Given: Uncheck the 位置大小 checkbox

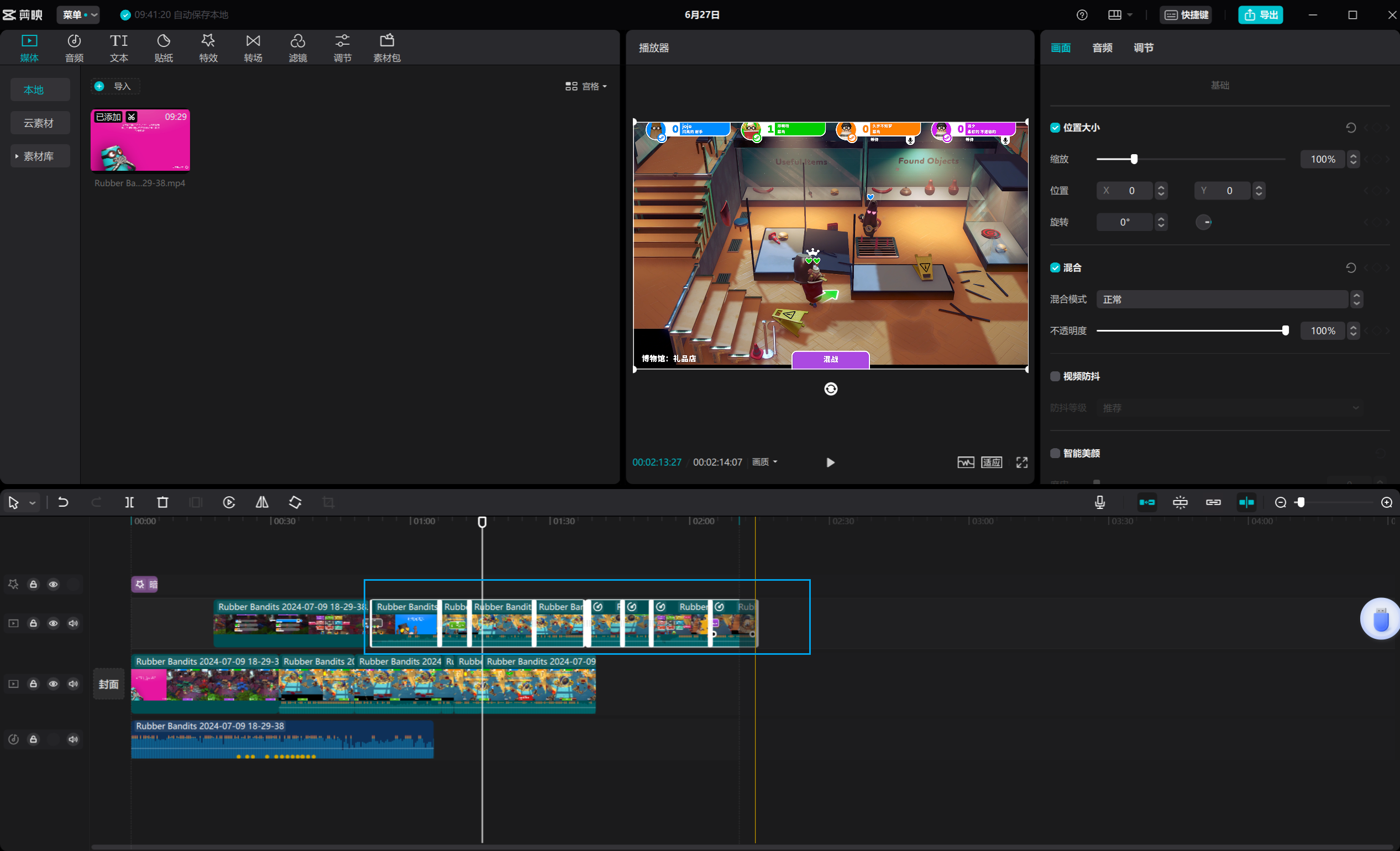Looking at the screenshot, I should pyautogui.click(x=1055, y=128).
